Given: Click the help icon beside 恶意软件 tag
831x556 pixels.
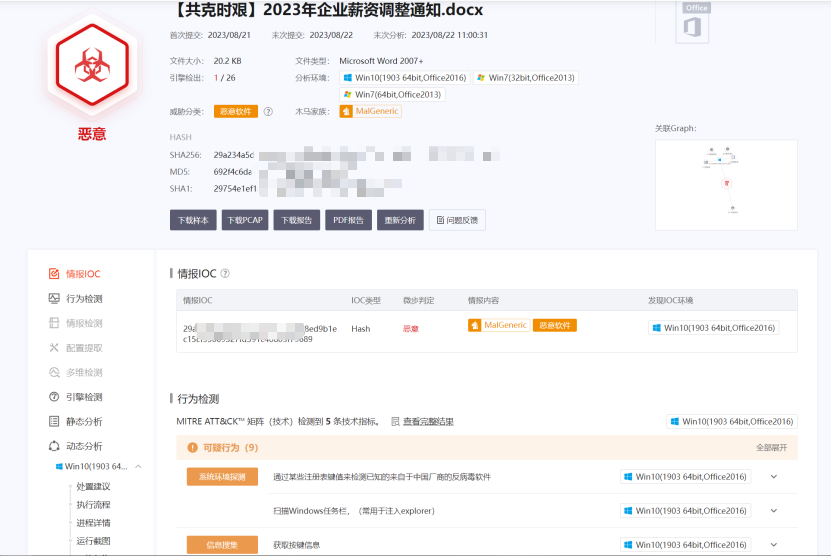Looking at the screenshot, I should click(268, 112).
